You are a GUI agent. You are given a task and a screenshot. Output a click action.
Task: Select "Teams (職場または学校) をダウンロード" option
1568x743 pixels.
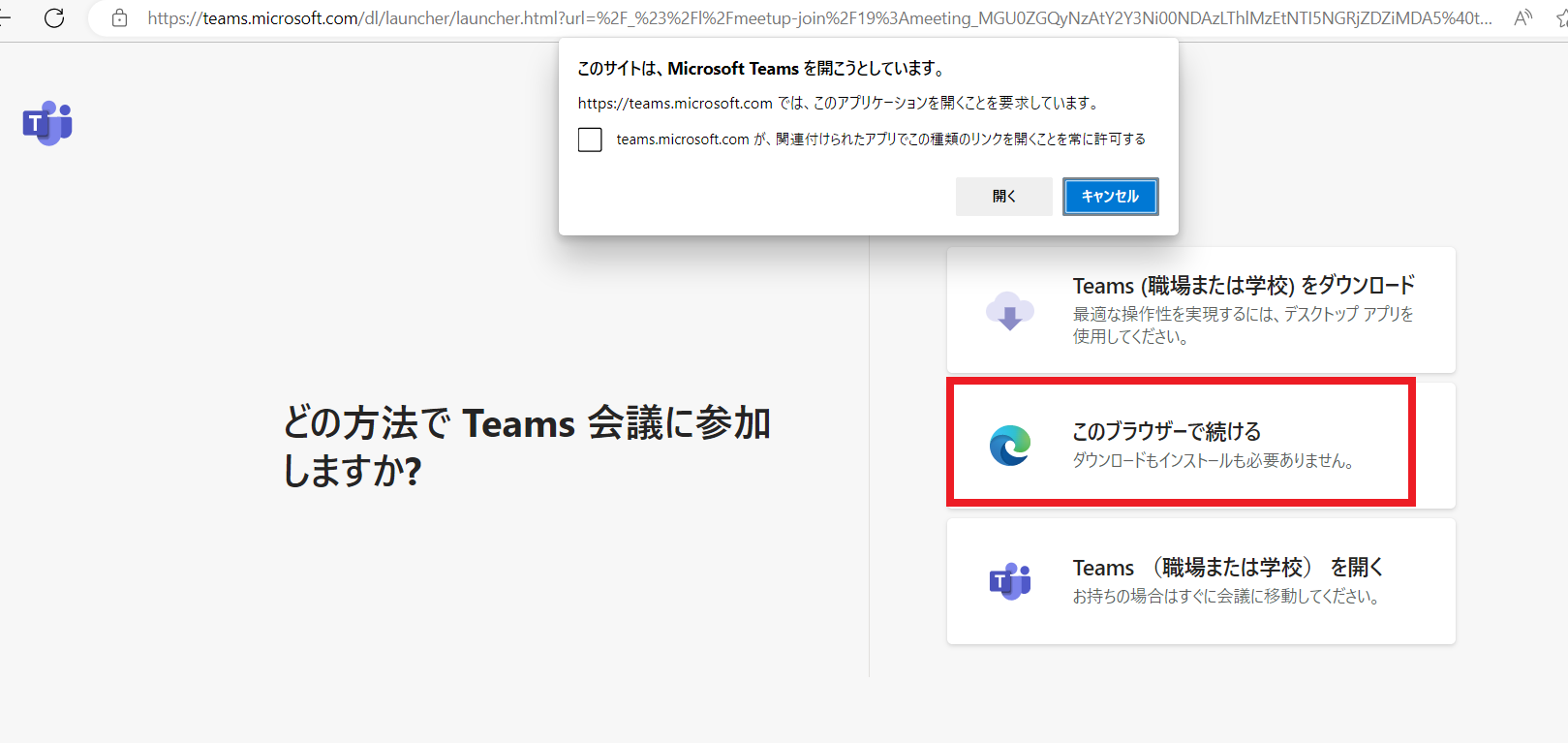point(1201,310)
